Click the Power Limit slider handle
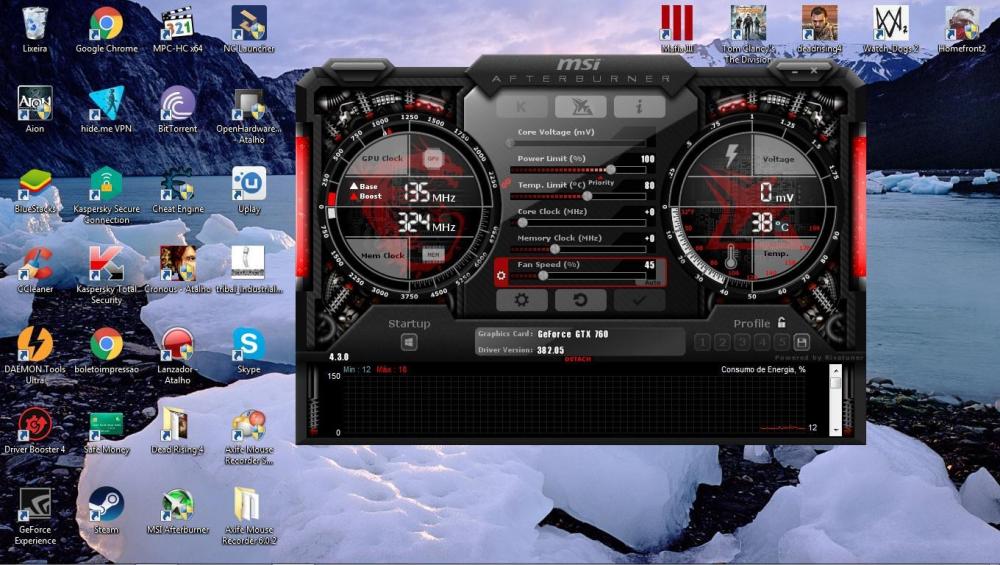The width and height of the screenshot is (1000, 565). point(610,169)
